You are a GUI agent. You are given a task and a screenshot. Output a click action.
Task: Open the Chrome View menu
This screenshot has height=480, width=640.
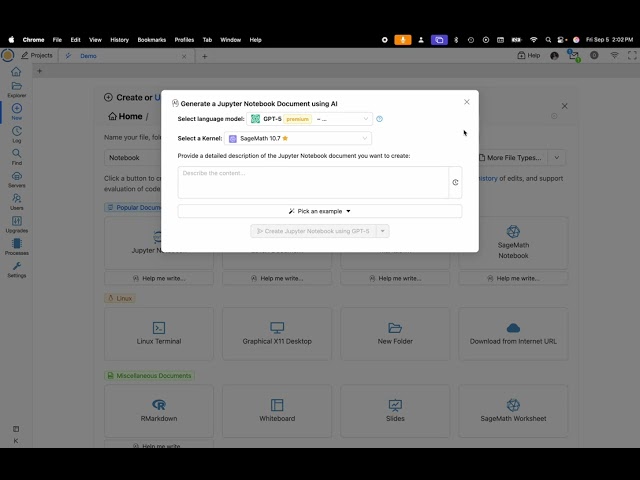95,40
